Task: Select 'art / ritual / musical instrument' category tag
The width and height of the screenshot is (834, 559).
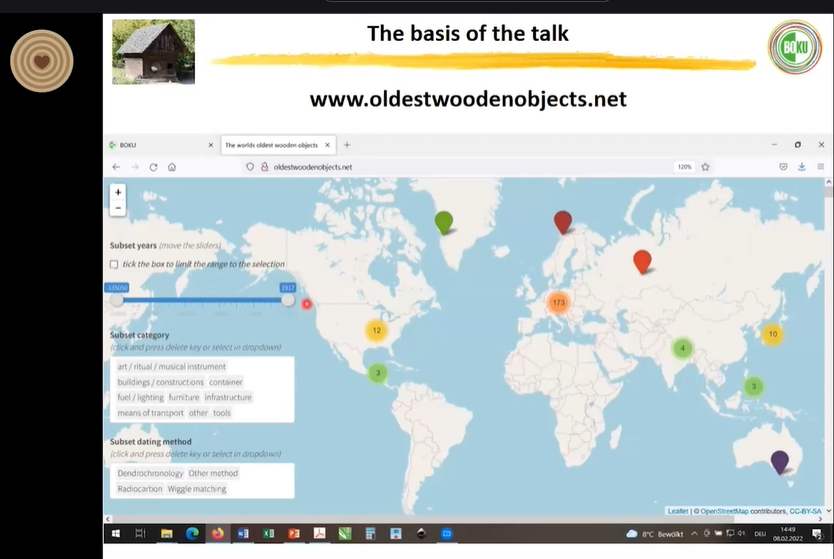Action: 171,366
